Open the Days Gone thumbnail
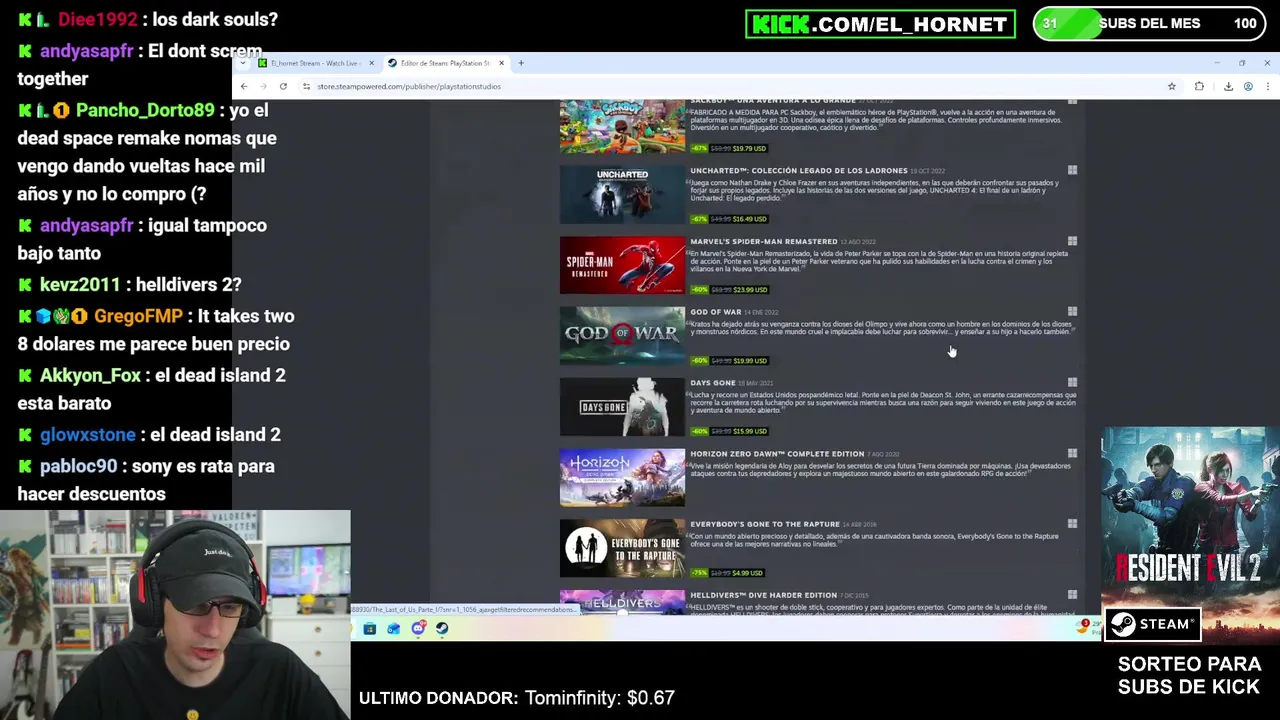Screen dimensions: 1280x720 (622, 406)
